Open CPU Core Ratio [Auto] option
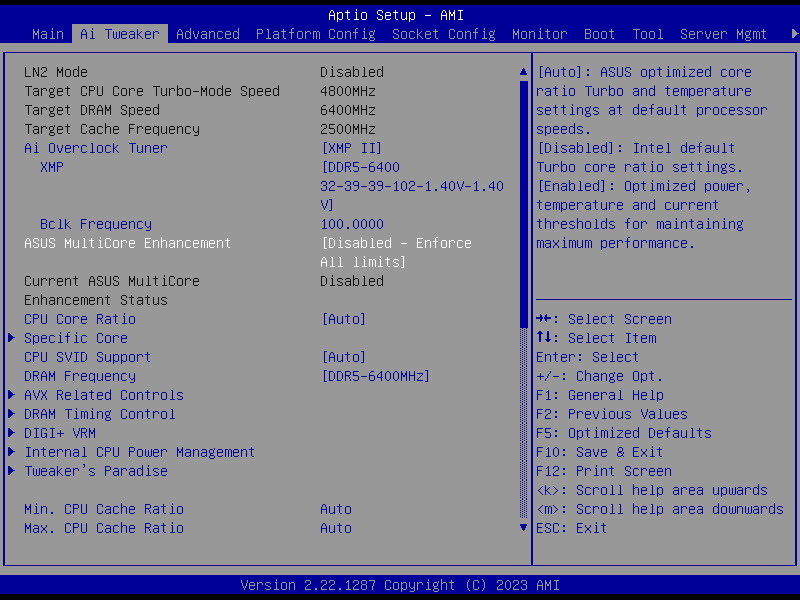 coord(343,319)
